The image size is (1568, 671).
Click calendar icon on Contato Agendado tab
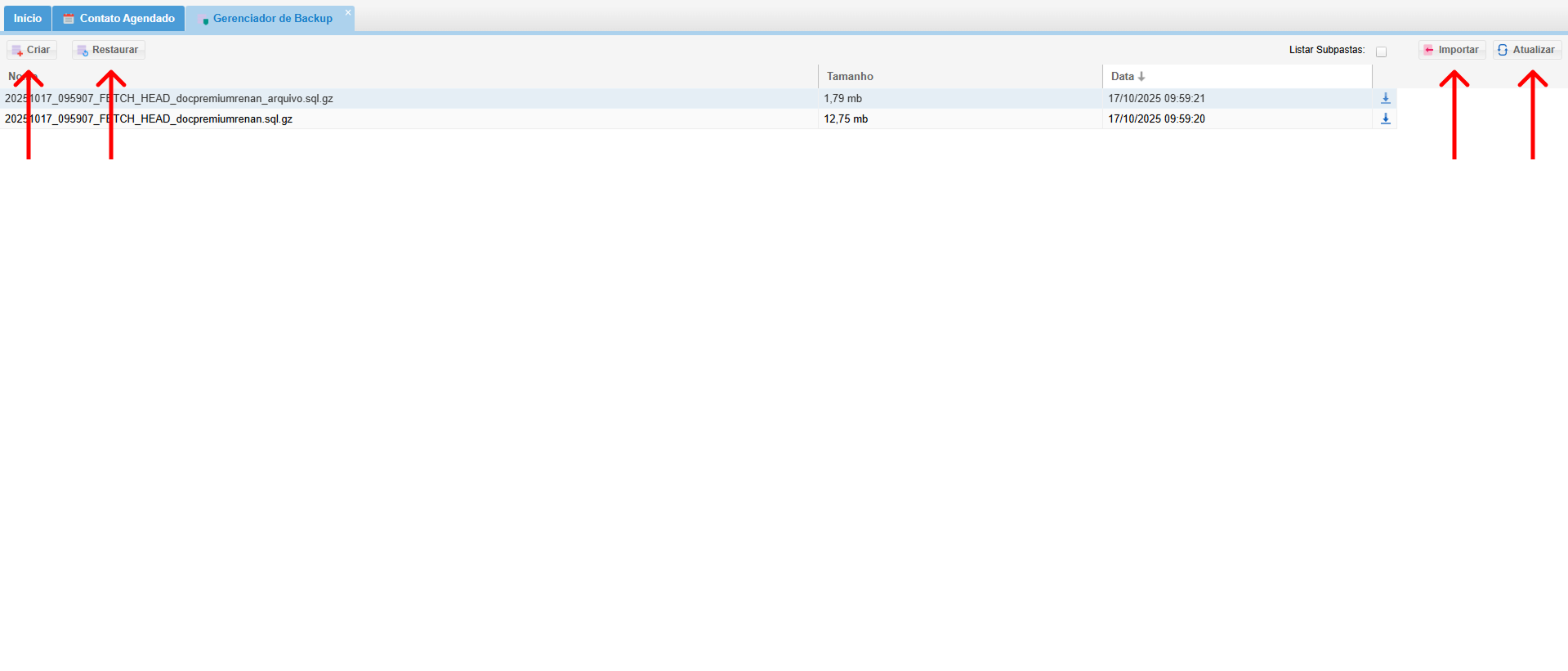69,19
